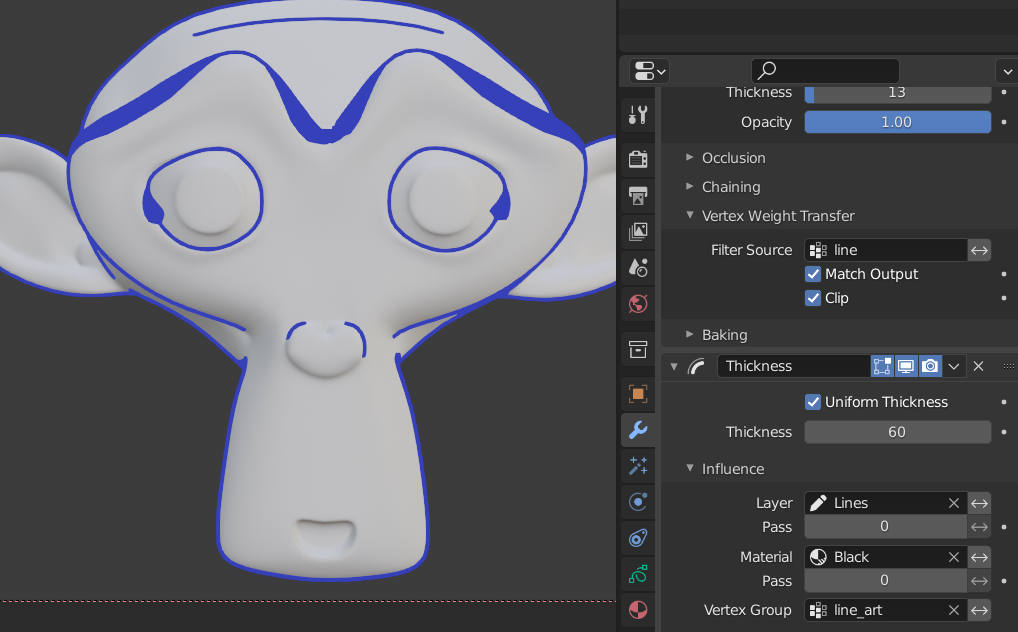
Task: Expand the Occlusion panel
Action: coord(689,157)
